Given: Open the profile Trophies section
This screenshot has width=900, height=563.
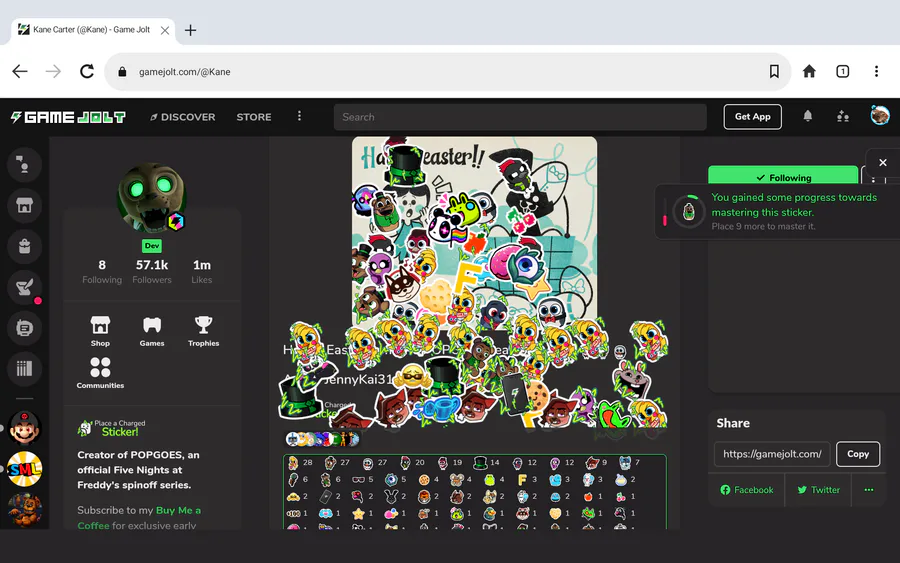Looking at the screenshot, I should 203,331.
